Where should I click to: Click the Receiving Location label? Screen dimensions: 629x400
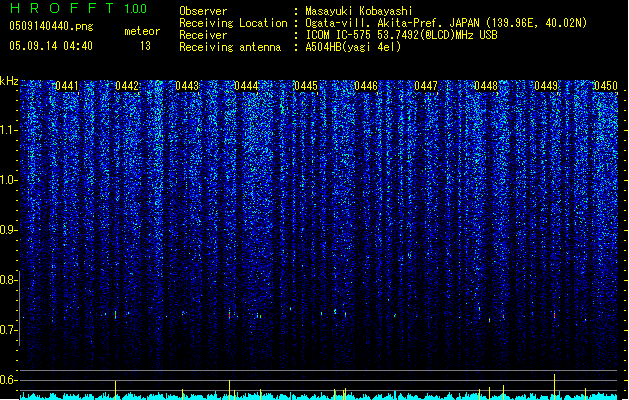(x=233, y=23)
